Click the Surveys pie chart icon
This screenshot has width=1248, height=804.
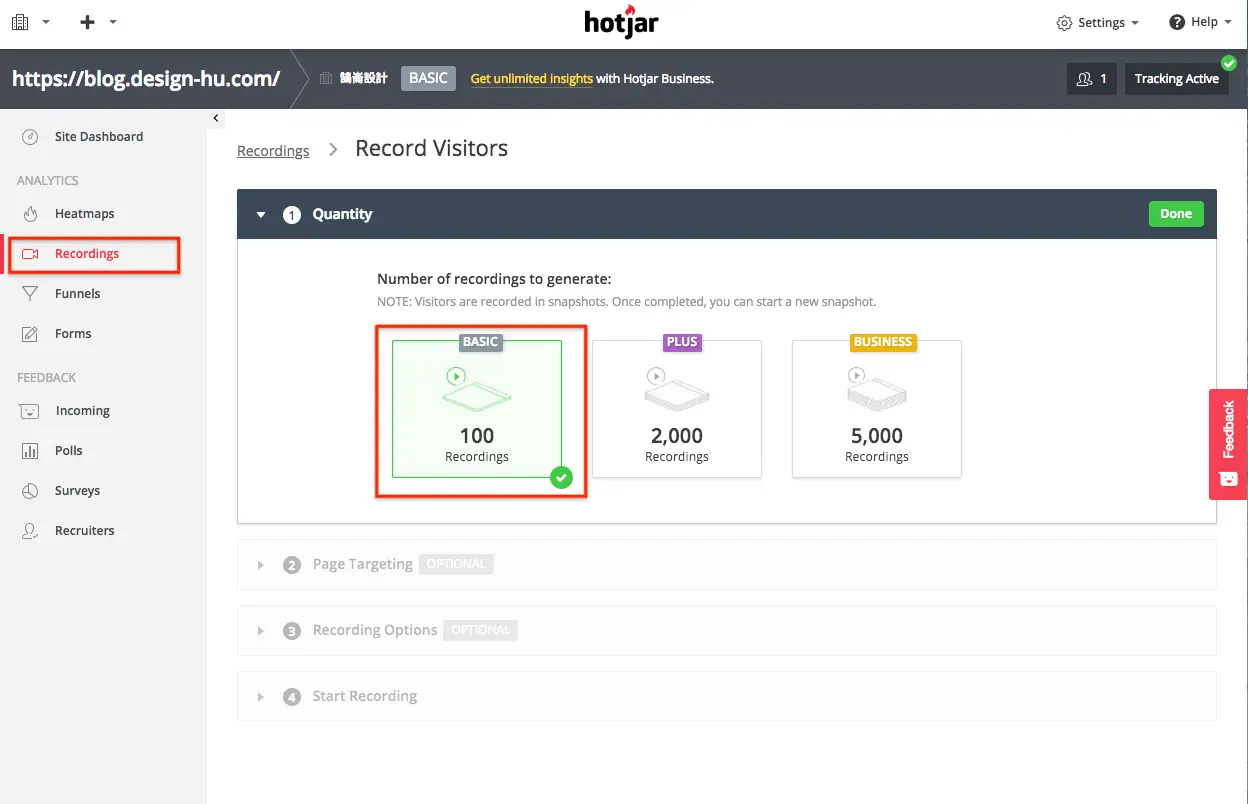30,491
